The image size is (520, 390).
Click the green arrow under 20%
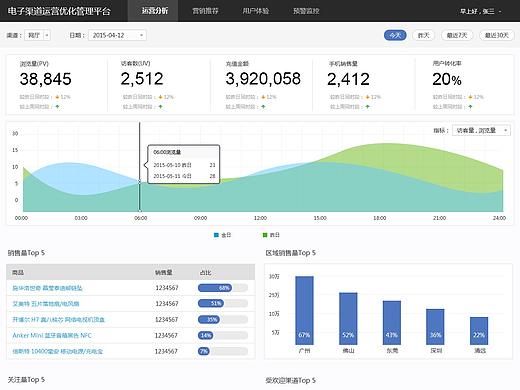pos(470,107)
